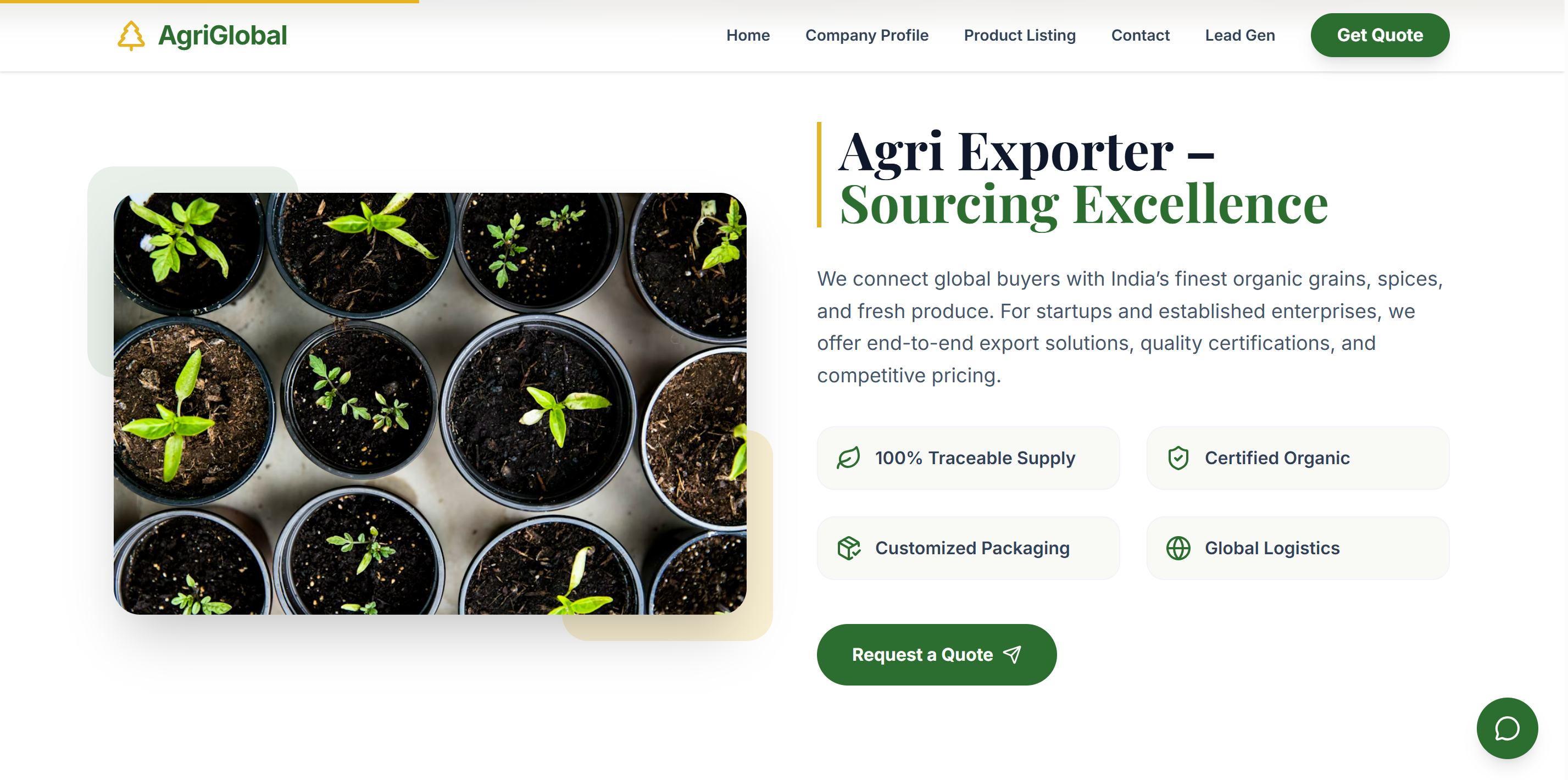Viewport: 1568px width, 780px height.
Task: Click the paper plane icon in Request a Quote
Action: (1012, 655)
